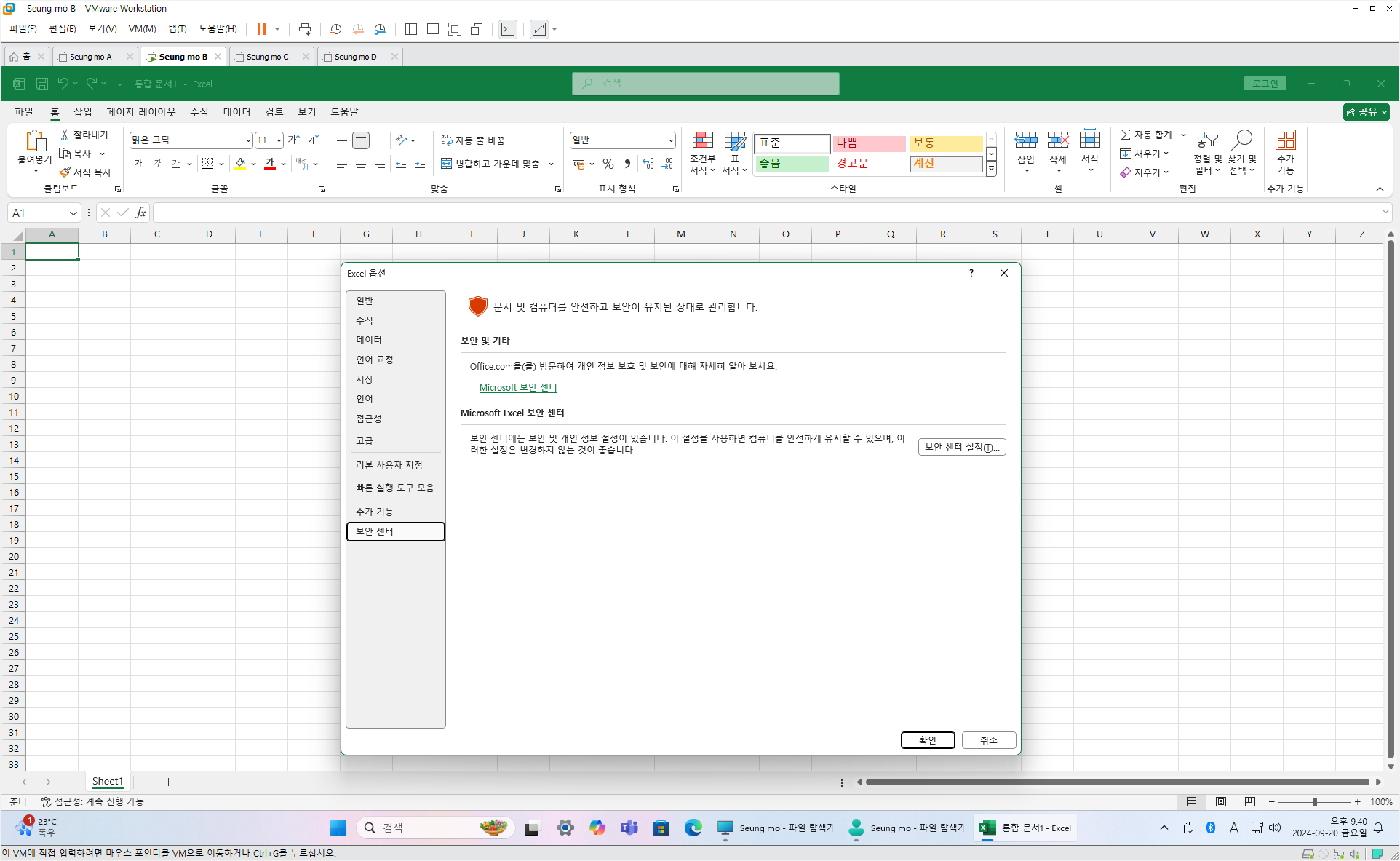Open the number format dropdown
This screenshot has width=1400, height=861.
(x=670, y=140)
